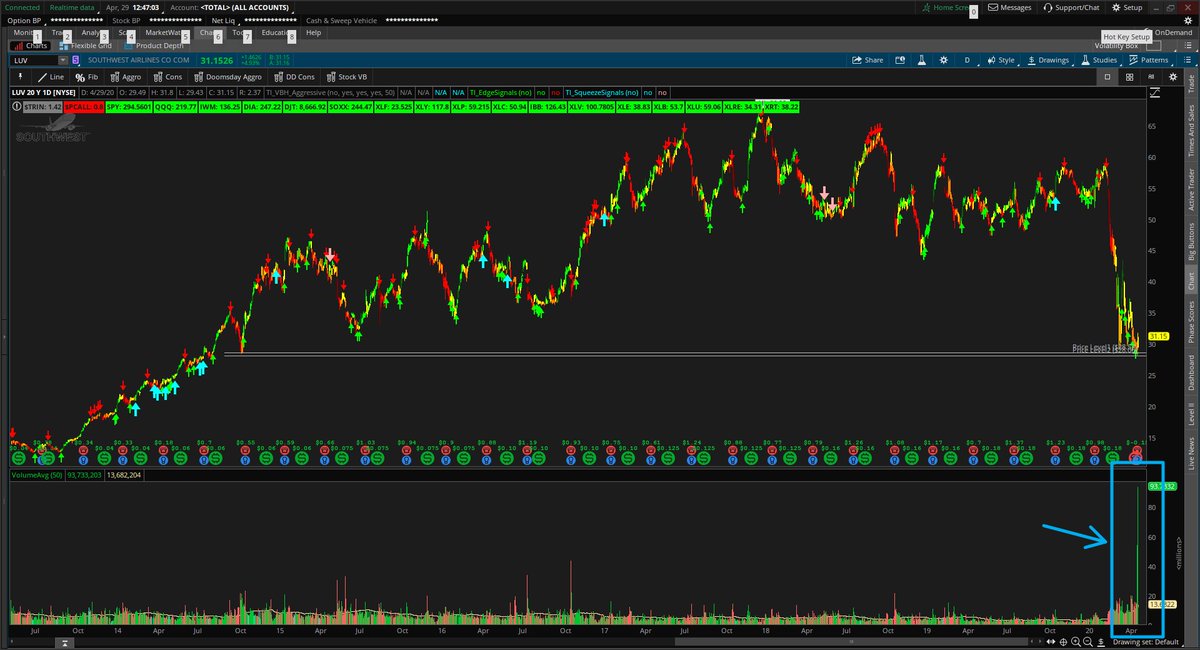This screenshot has width=1200, height=650.
Task: Click the purple S symbol-link icon
Action: point(76,60)
